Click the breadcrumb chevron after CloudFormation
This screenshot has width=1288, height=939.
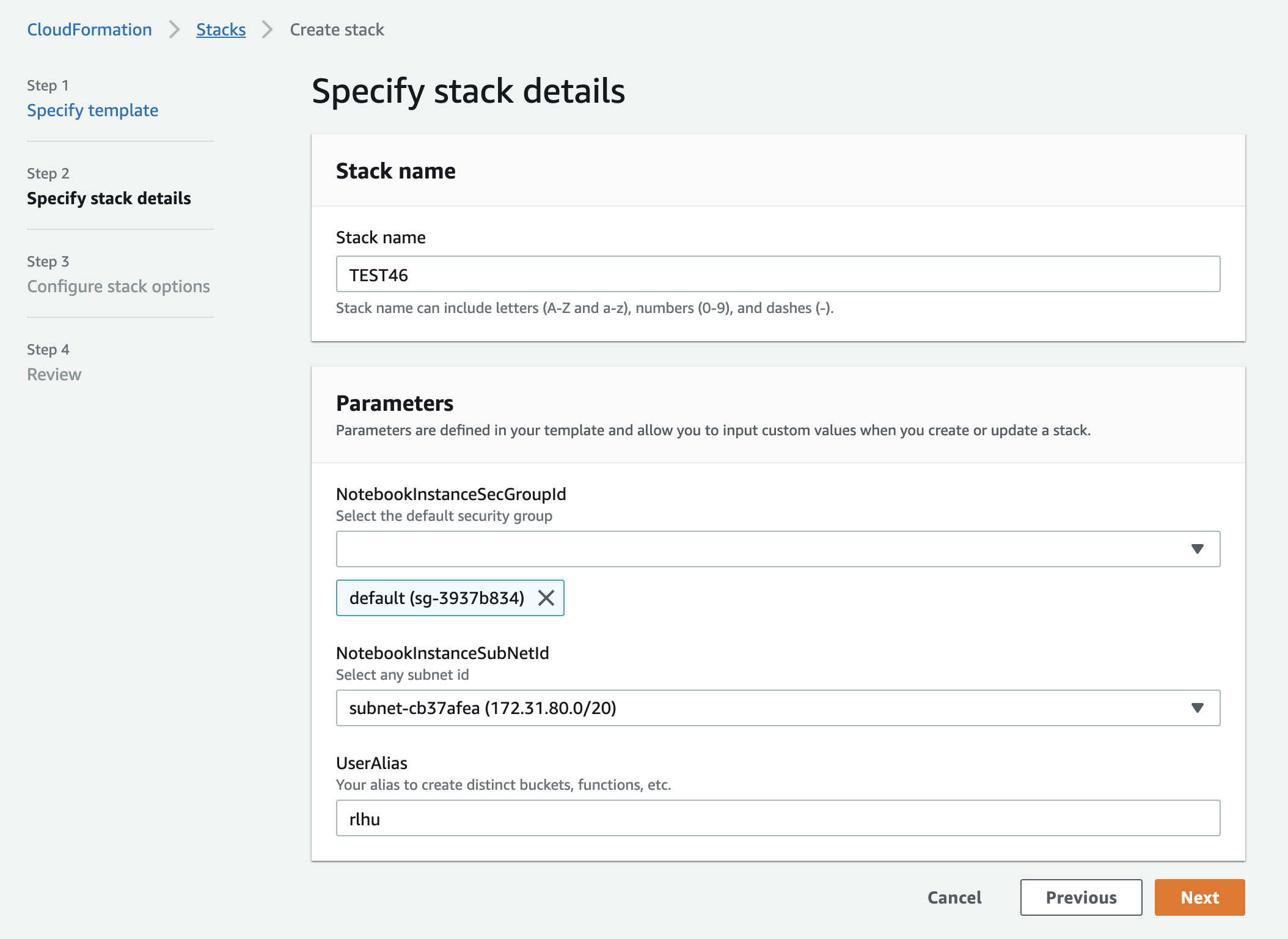(175, 29)
